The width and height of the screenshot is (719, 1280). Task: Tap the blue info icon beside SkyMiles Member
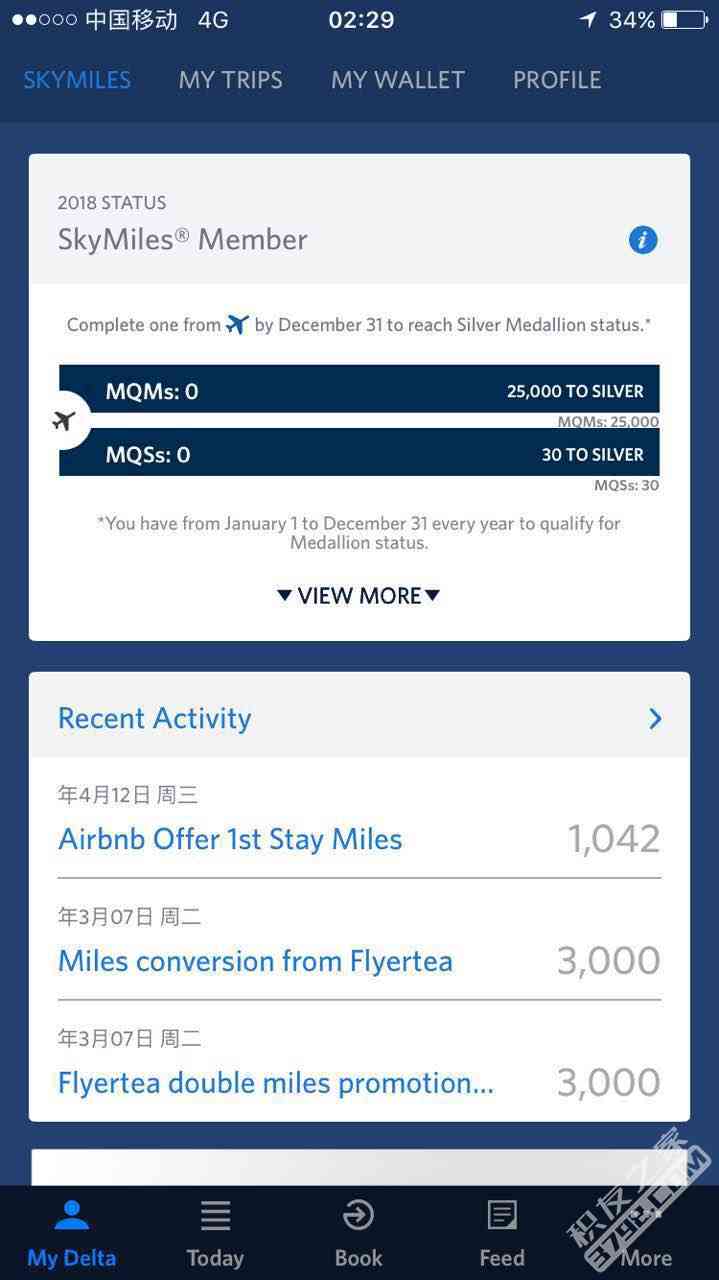click(x=642, y=240)
